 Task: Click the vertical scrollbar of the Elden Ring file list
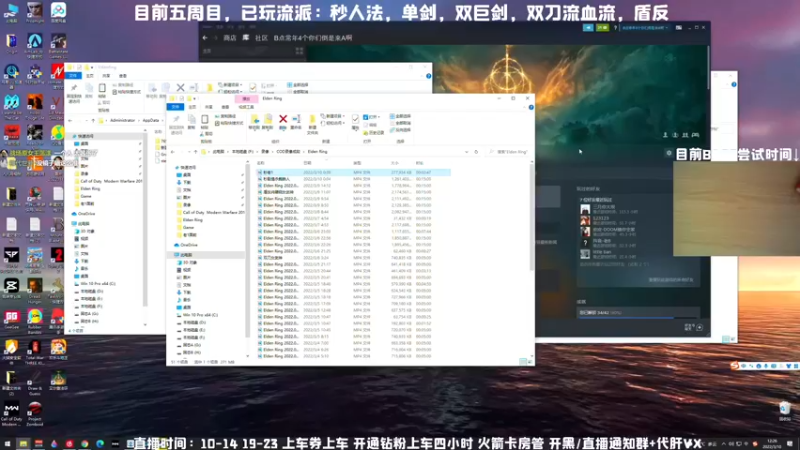click(x=532, y=219)
